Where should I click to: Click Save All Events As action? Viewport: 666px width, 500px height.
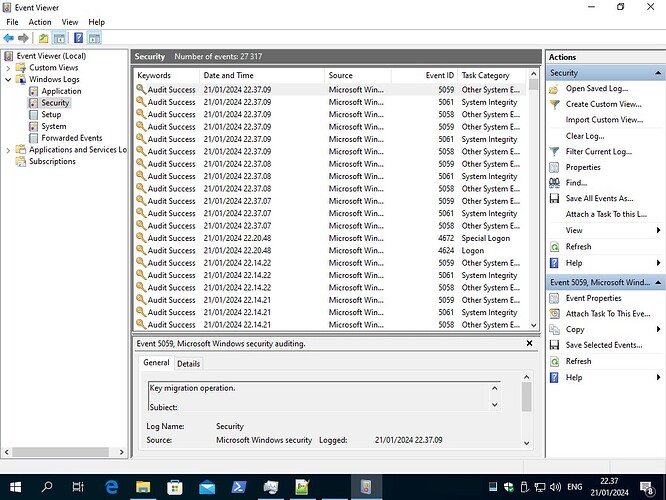[x=599, y=199]
